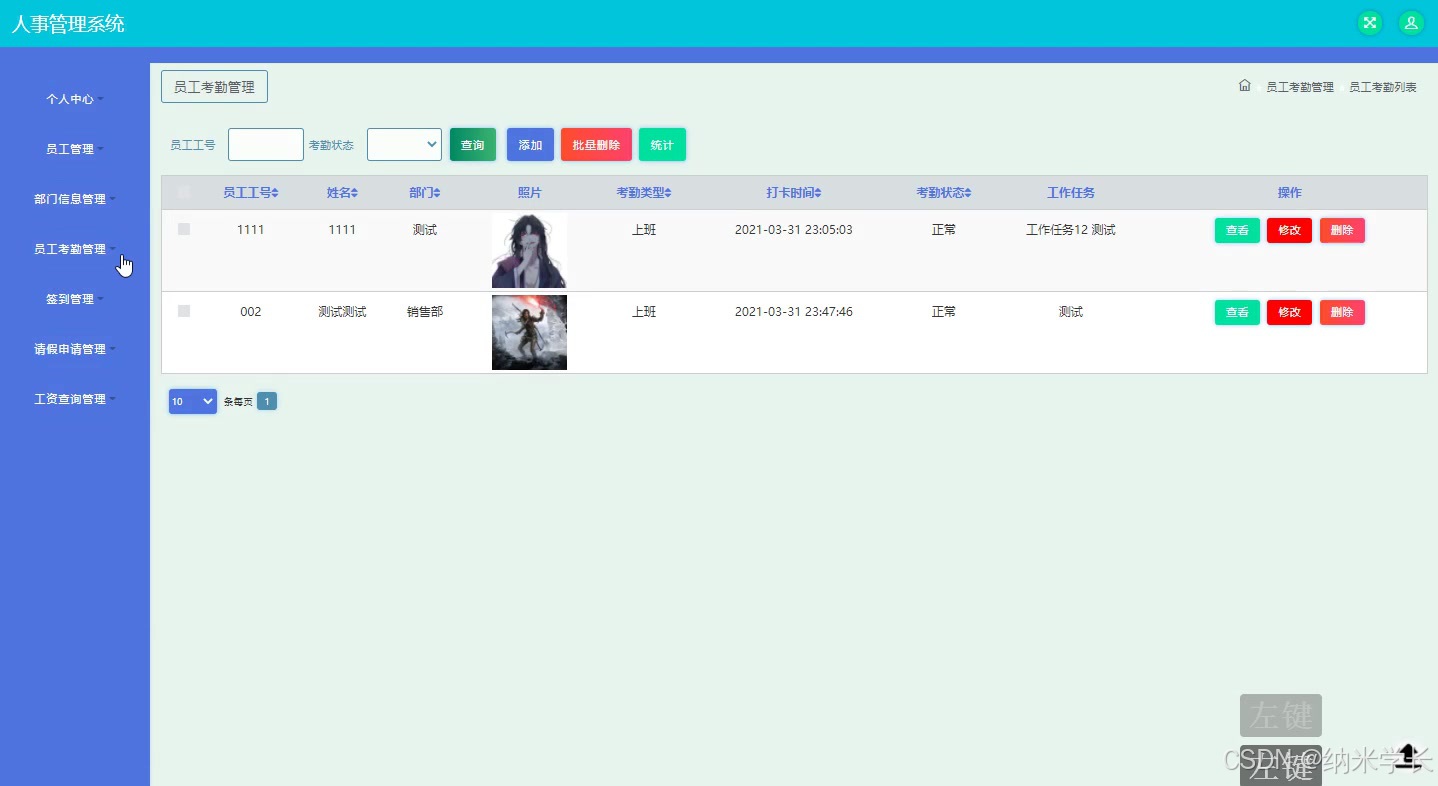
Task: Expand 个人中心 sidebar menu
Action: pyautogui.click(x=74, y=99)
